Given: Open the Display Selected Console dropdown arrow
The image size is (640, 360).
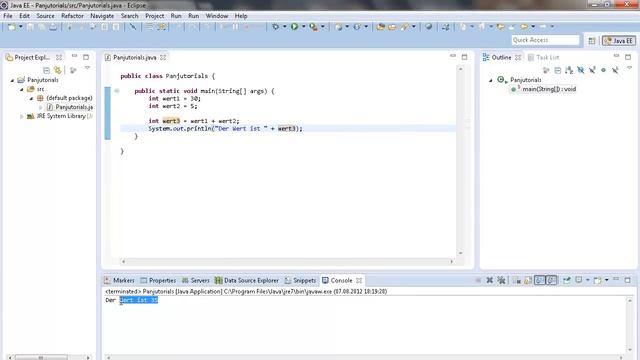Looking at the screenshot, I should coord(588,280).
